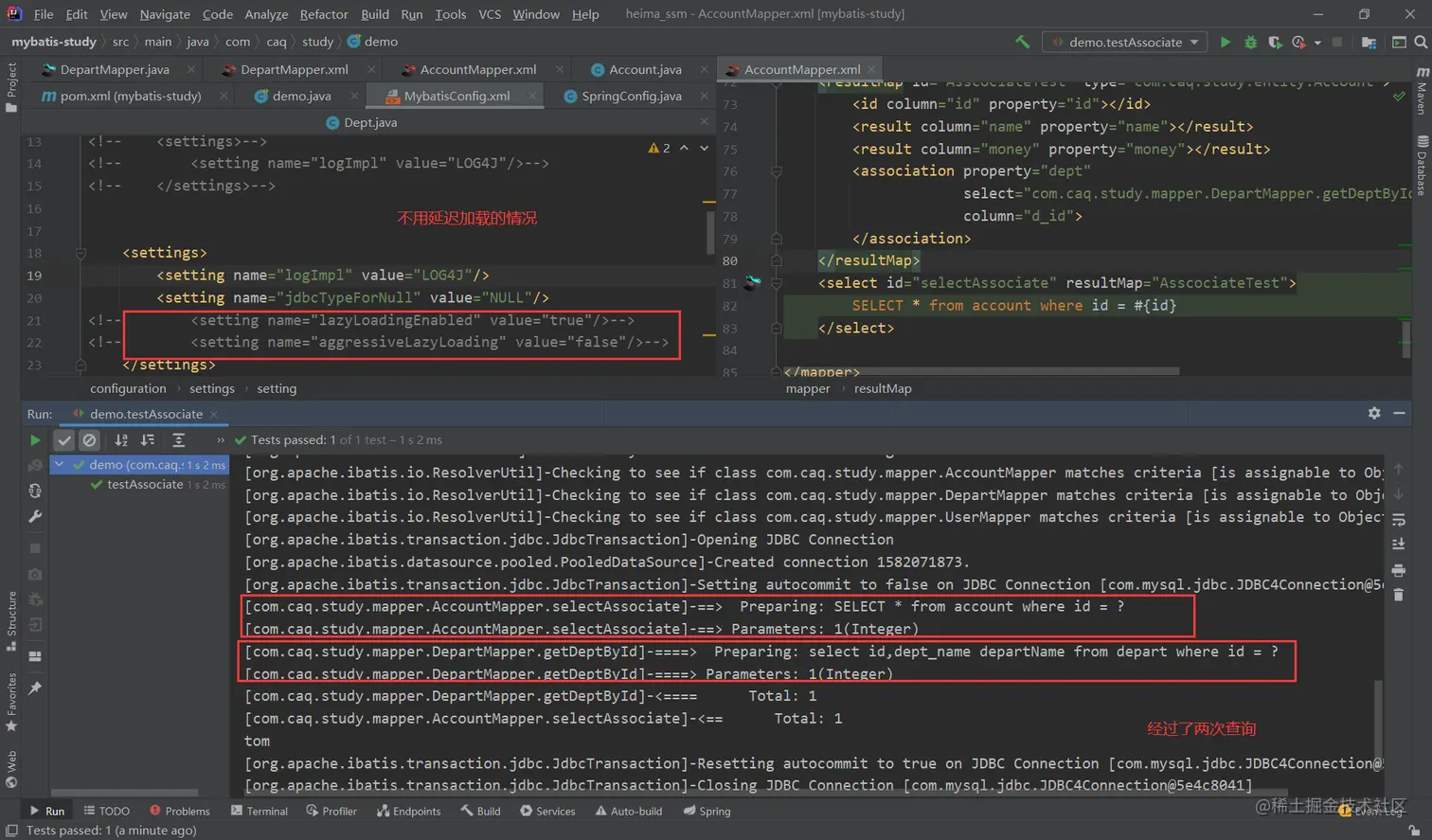Jump to previous console stack trace arrow

(1399, 470)
